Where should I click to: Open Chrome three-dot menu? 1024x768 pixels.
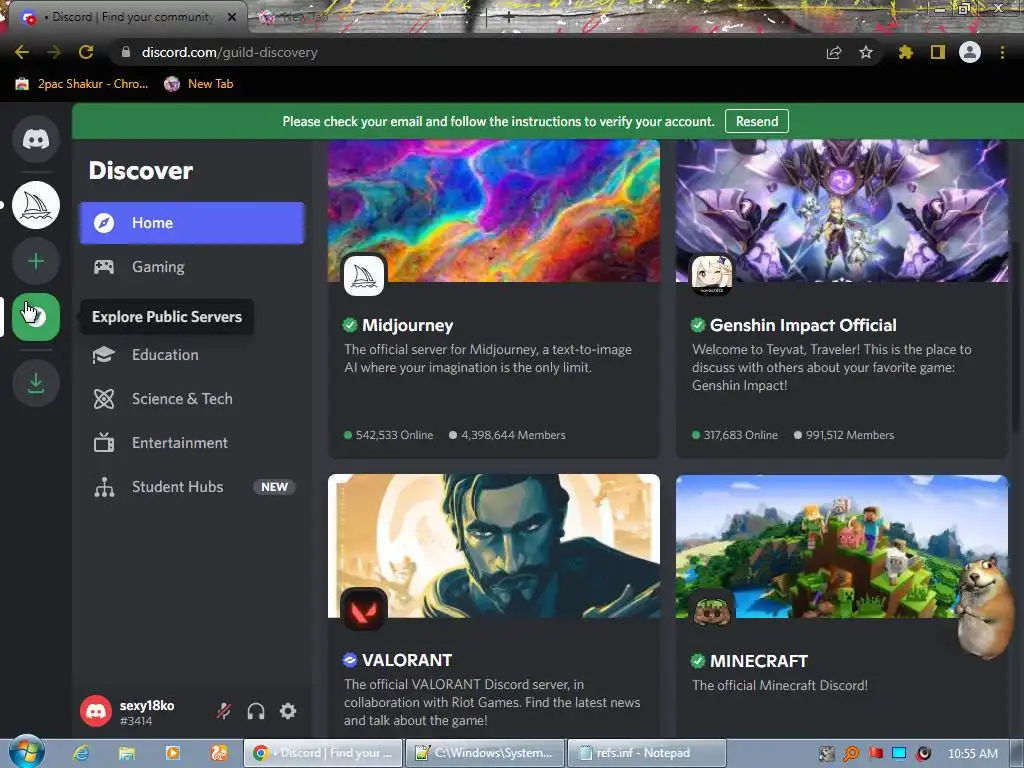click(x=1002, y=52)
